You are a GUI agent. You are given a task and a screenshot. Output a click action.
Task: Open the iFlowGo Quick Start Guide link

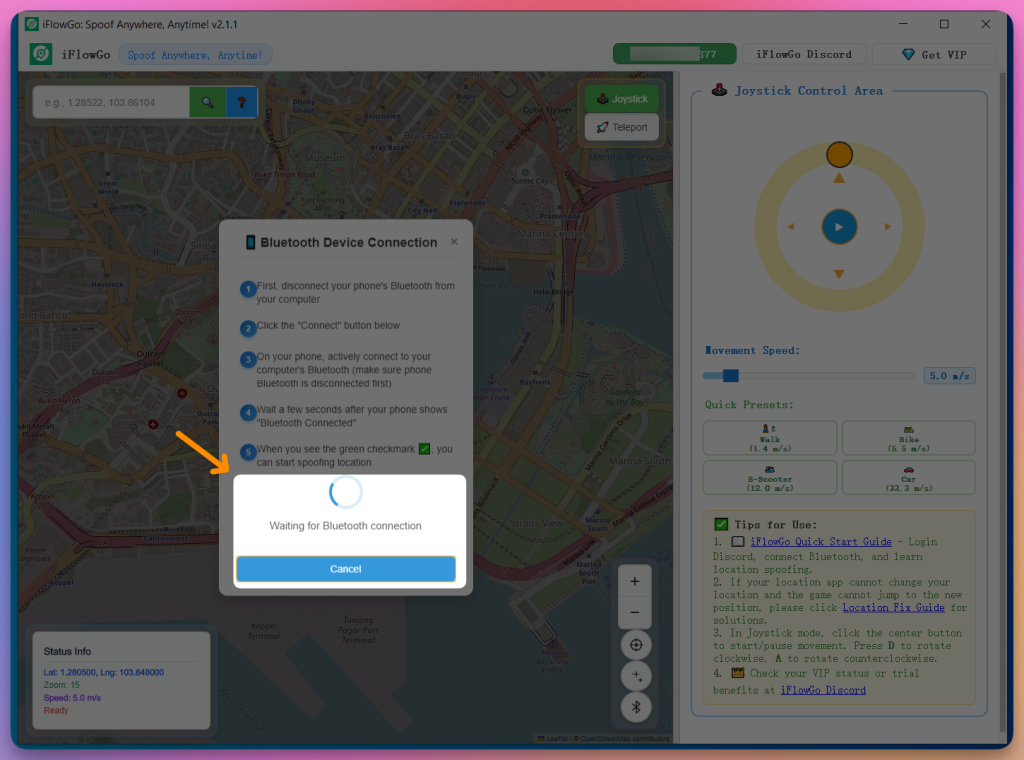pyautogui.click(x=821, y=542)
